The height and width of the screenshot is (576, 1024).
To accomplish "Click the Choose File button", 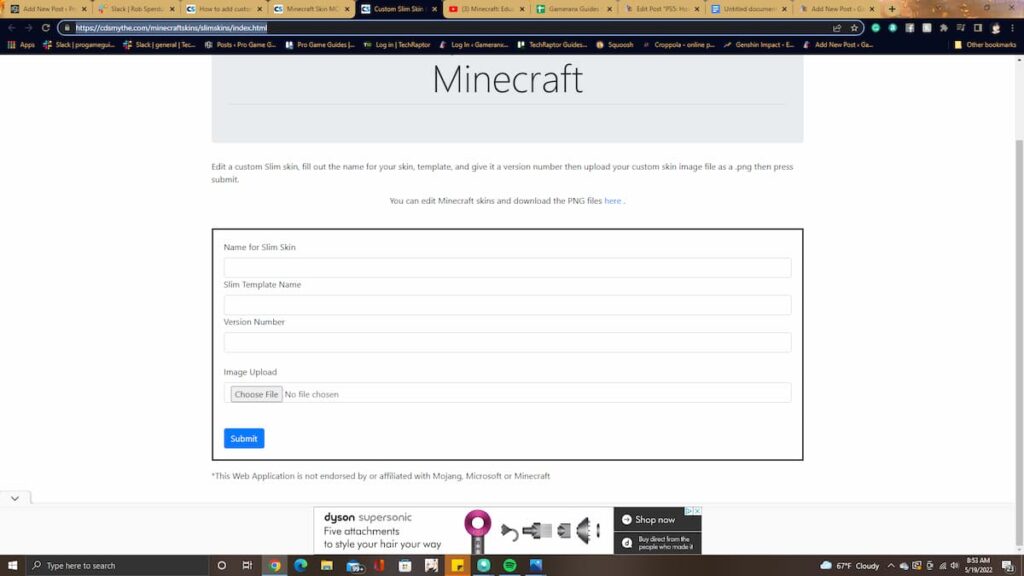I will click(x=256, y=394).
